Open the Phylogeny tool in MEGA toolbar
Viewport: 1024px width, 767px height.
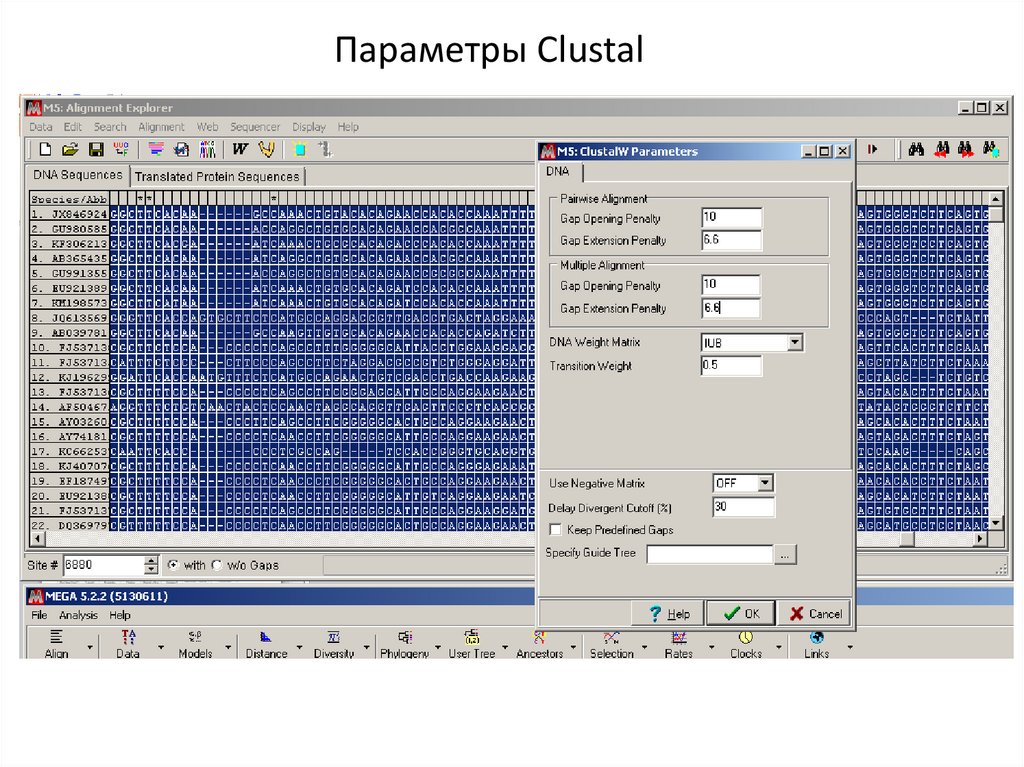[404, 643]
